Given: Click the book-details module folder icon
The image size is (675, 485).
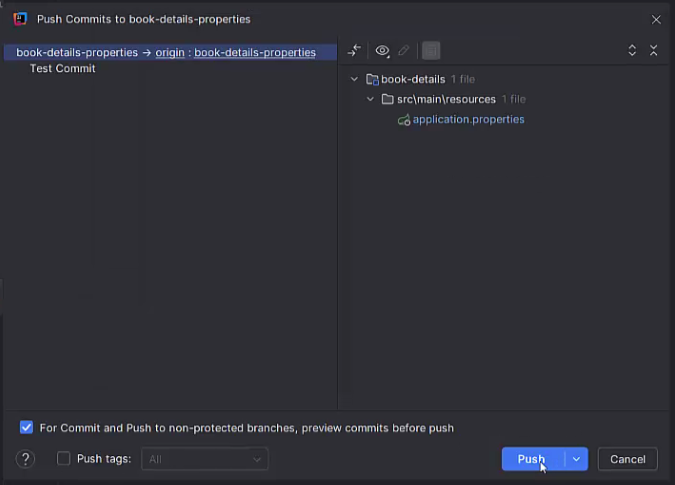Looking at the screenshot, I should point(372,80).
